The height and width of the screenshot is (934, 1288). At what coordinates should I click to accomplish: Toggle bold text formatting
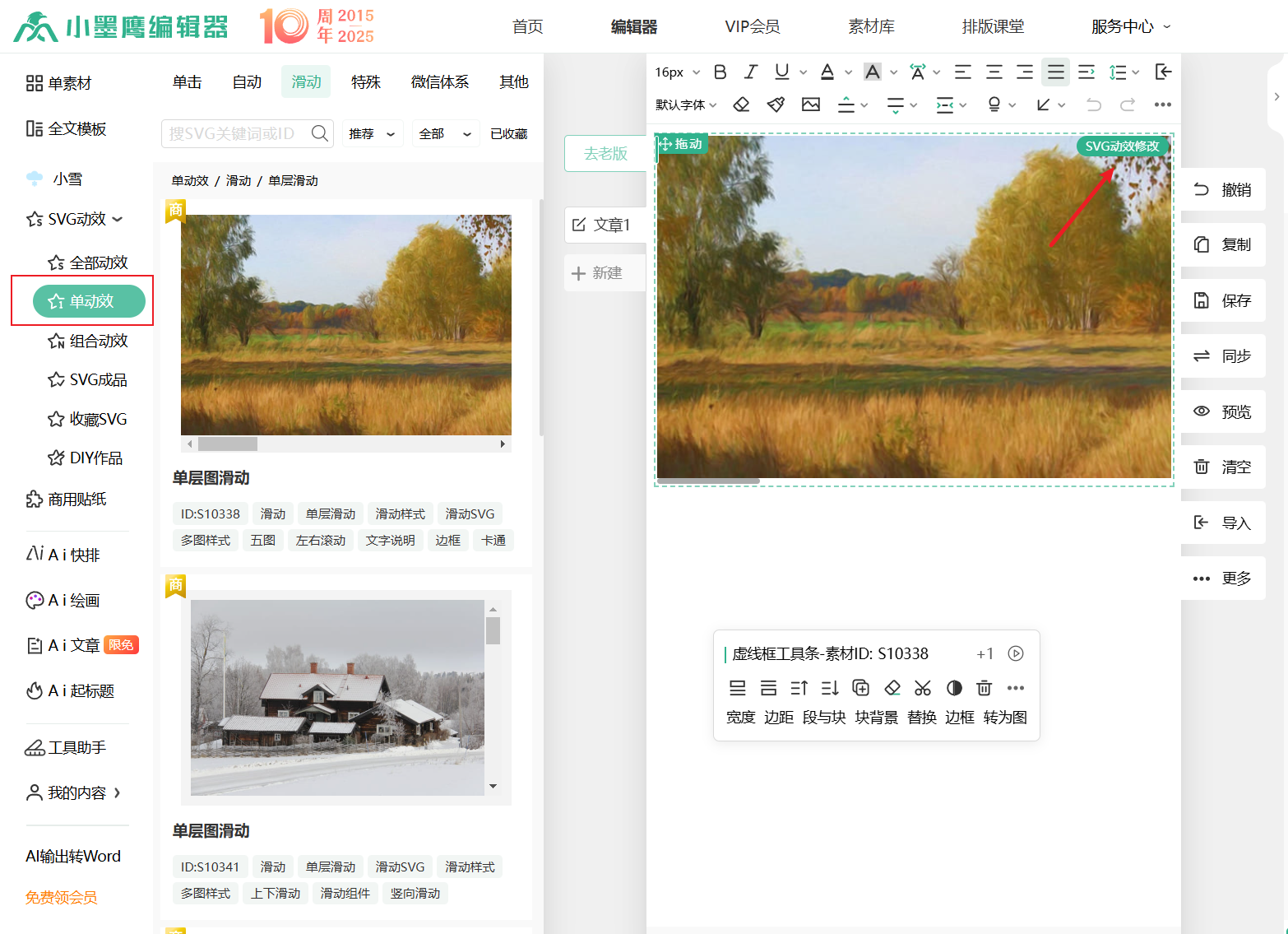[720, 72]
